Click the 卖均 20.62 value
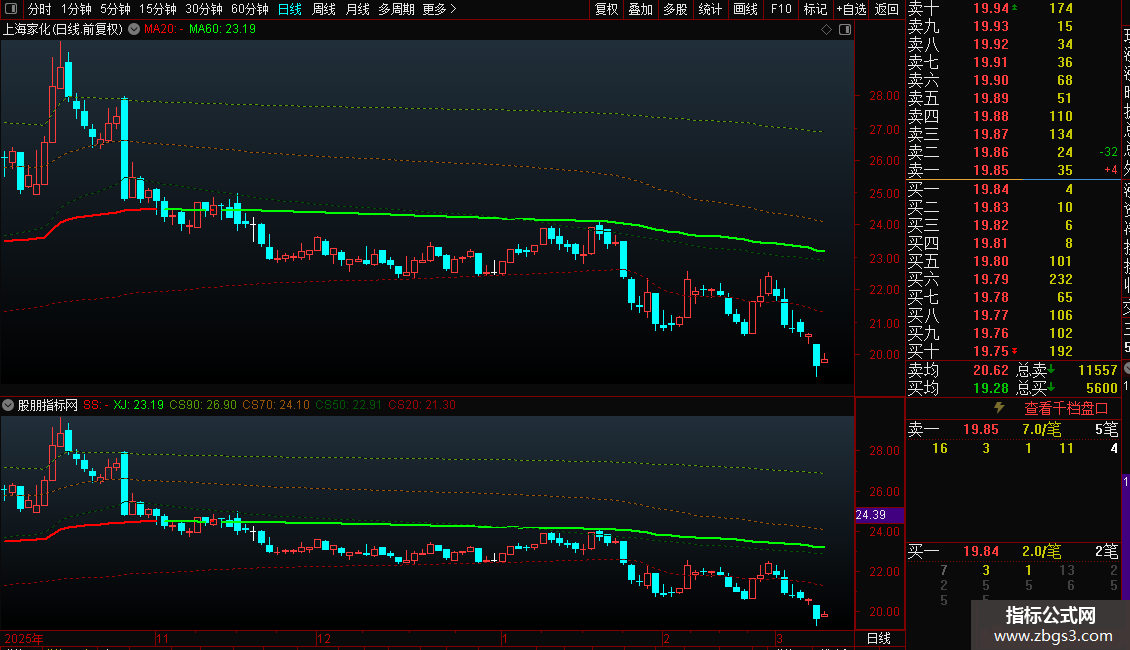The width and height of the screenshot is (1130, 650). pos(990,370)
